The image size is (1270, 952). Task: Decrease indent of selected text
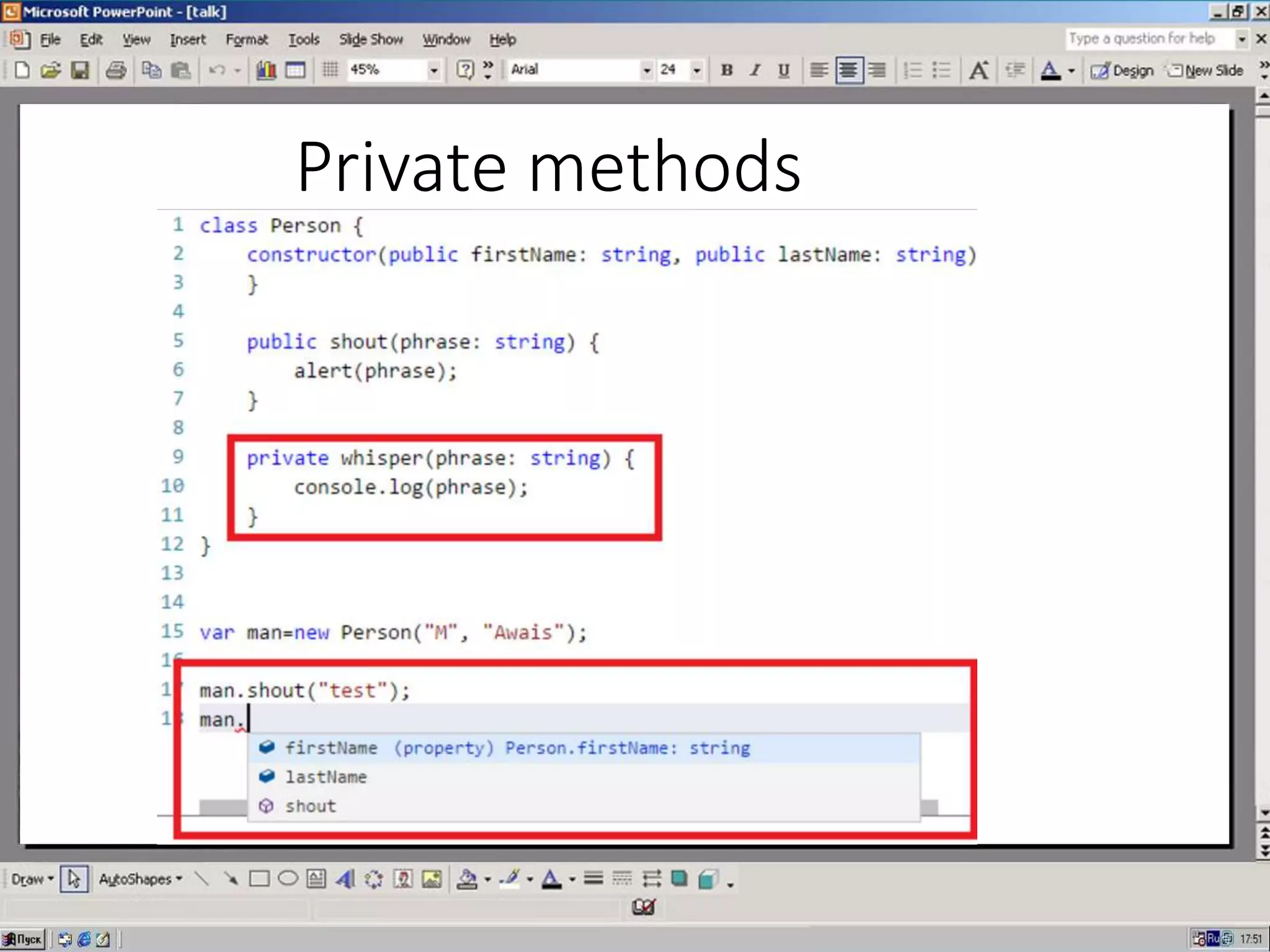[x=1015, y=70]
